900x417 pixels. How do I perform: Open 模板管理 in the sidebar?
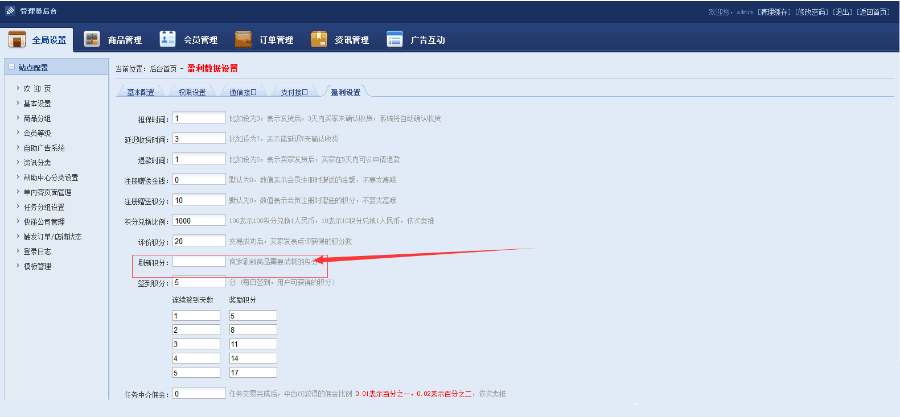click(x=37, y=266)
